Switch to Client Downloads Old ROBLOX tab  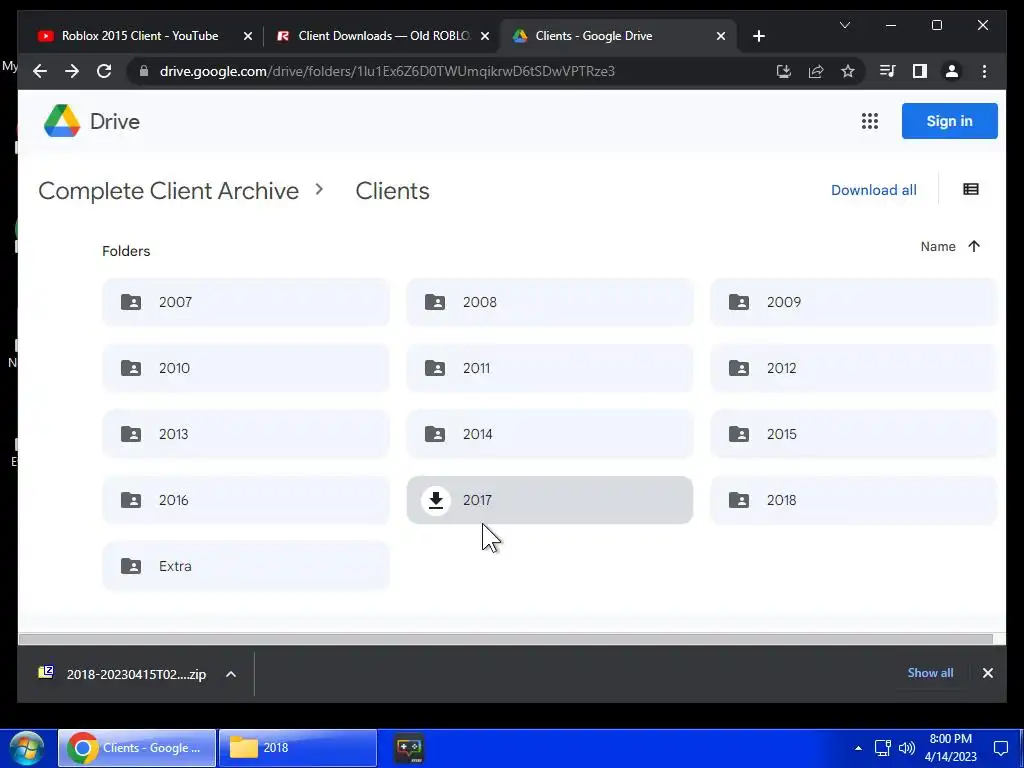click(384, 36)
